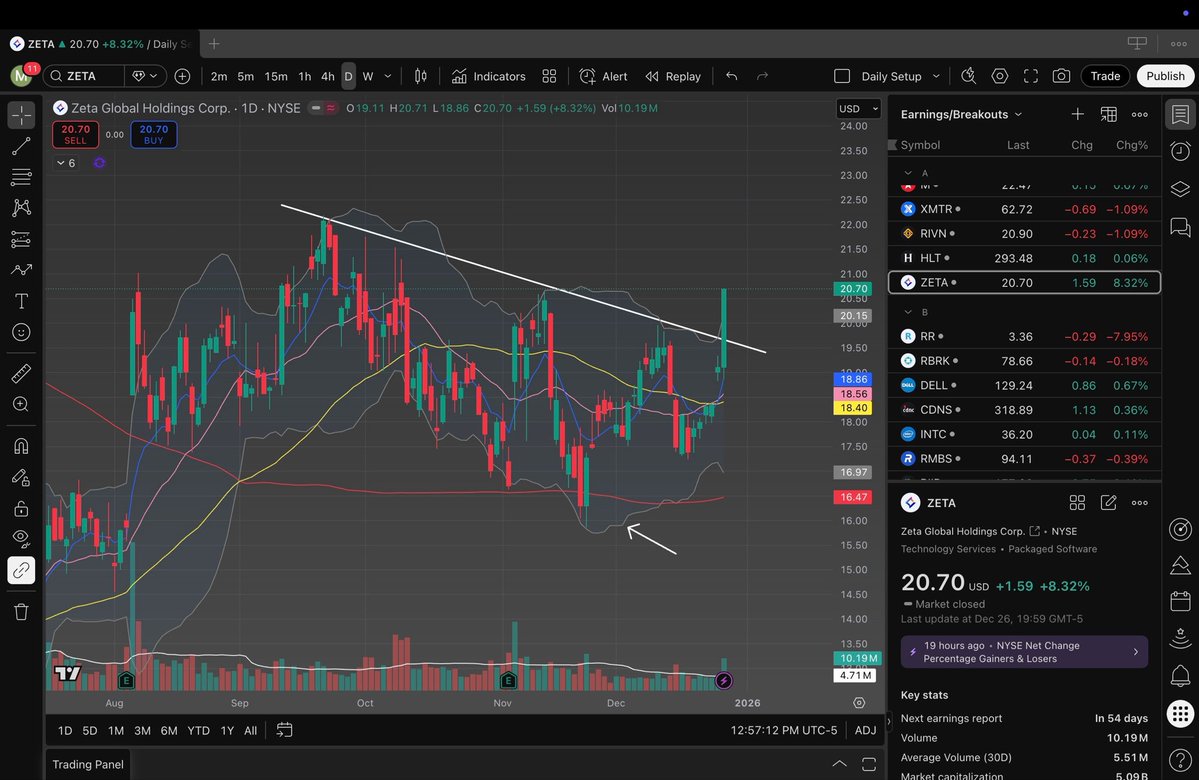Screen dimensions: 1199x780
Task: Expand bottom panel with up chevron
Action: [839, 764]
